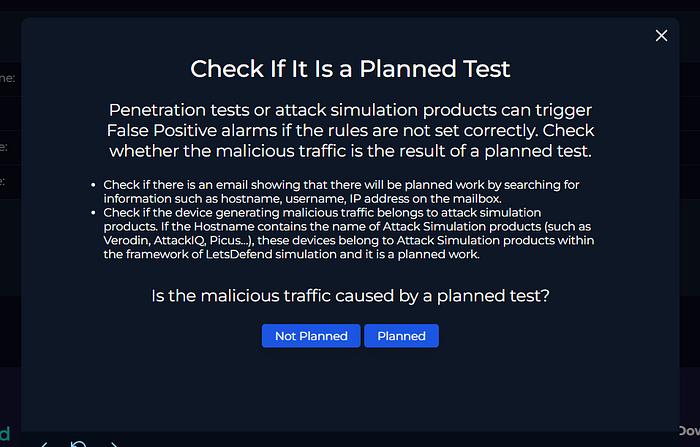Select the Planned button
700x447 pixels.
click(x=401, y=335)
